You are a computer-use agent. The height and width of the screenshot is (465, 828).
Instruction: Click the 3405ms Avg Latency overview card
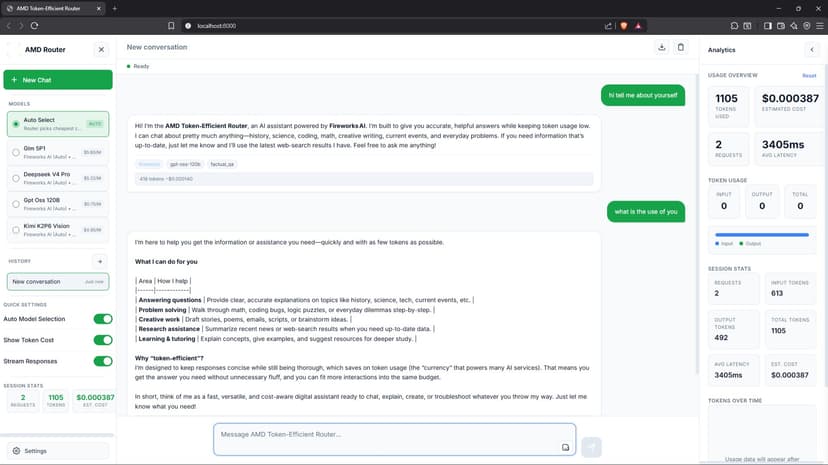(x=790, y=148)
